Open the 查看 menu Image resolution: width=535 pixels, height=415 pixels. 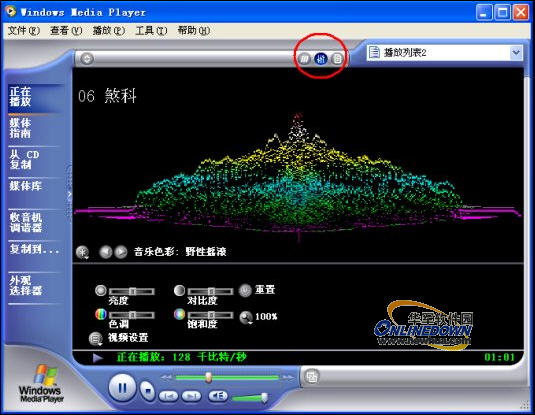point(66,31)
